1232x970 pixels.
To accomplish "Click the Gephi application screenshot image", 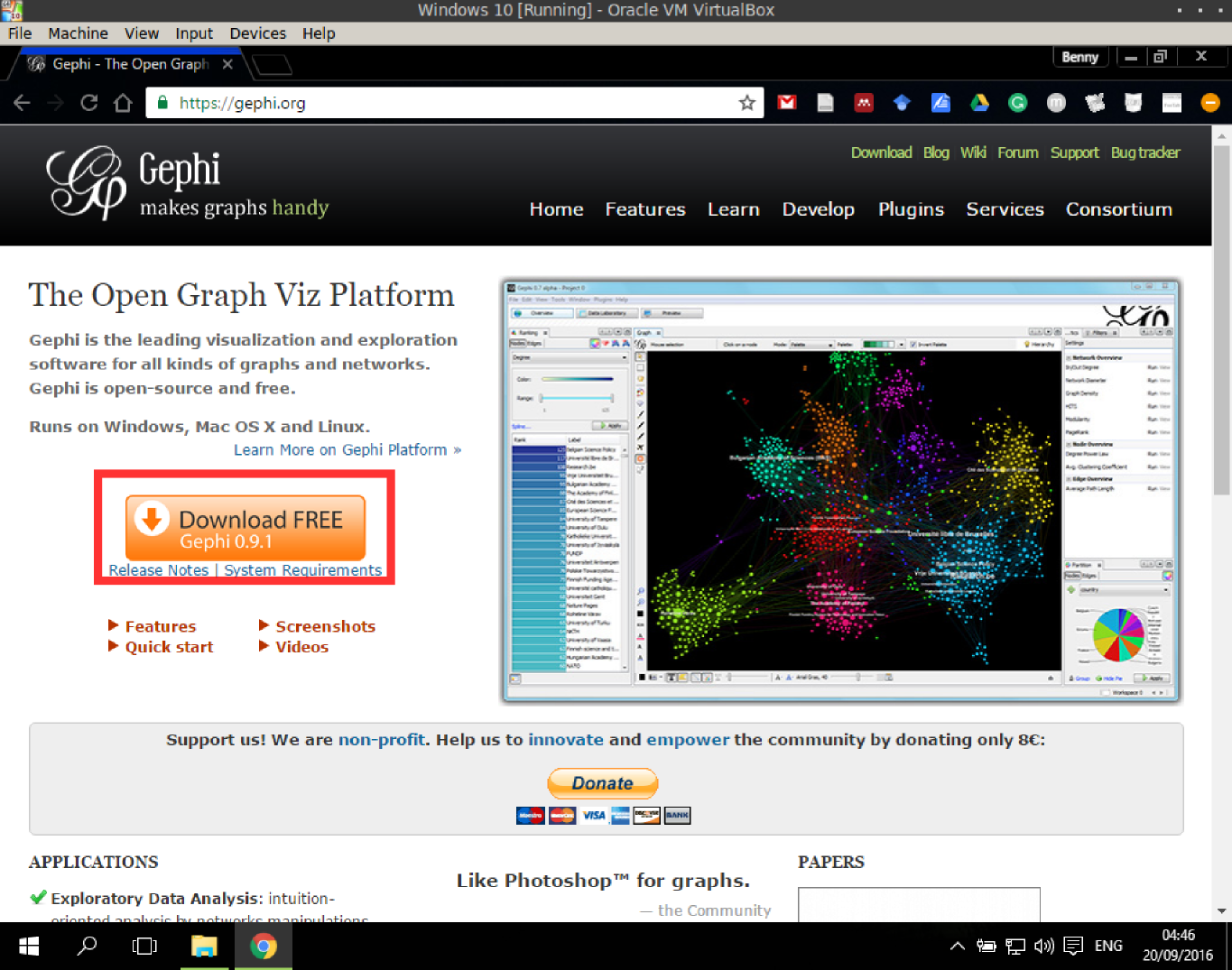I will point(841,491).
